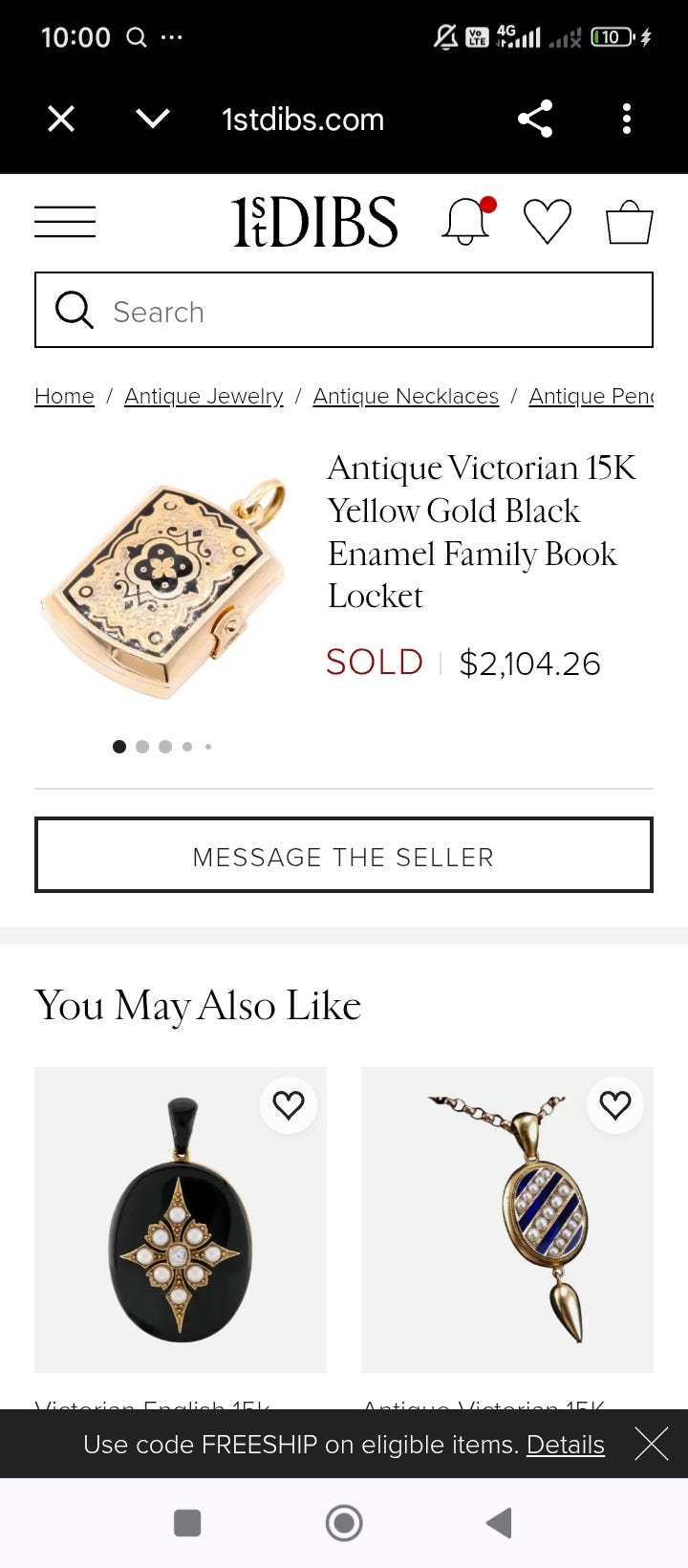Screen dimensions: 688x1568
Task: Go to Home breadcrumb link
Action: (64, 396)
